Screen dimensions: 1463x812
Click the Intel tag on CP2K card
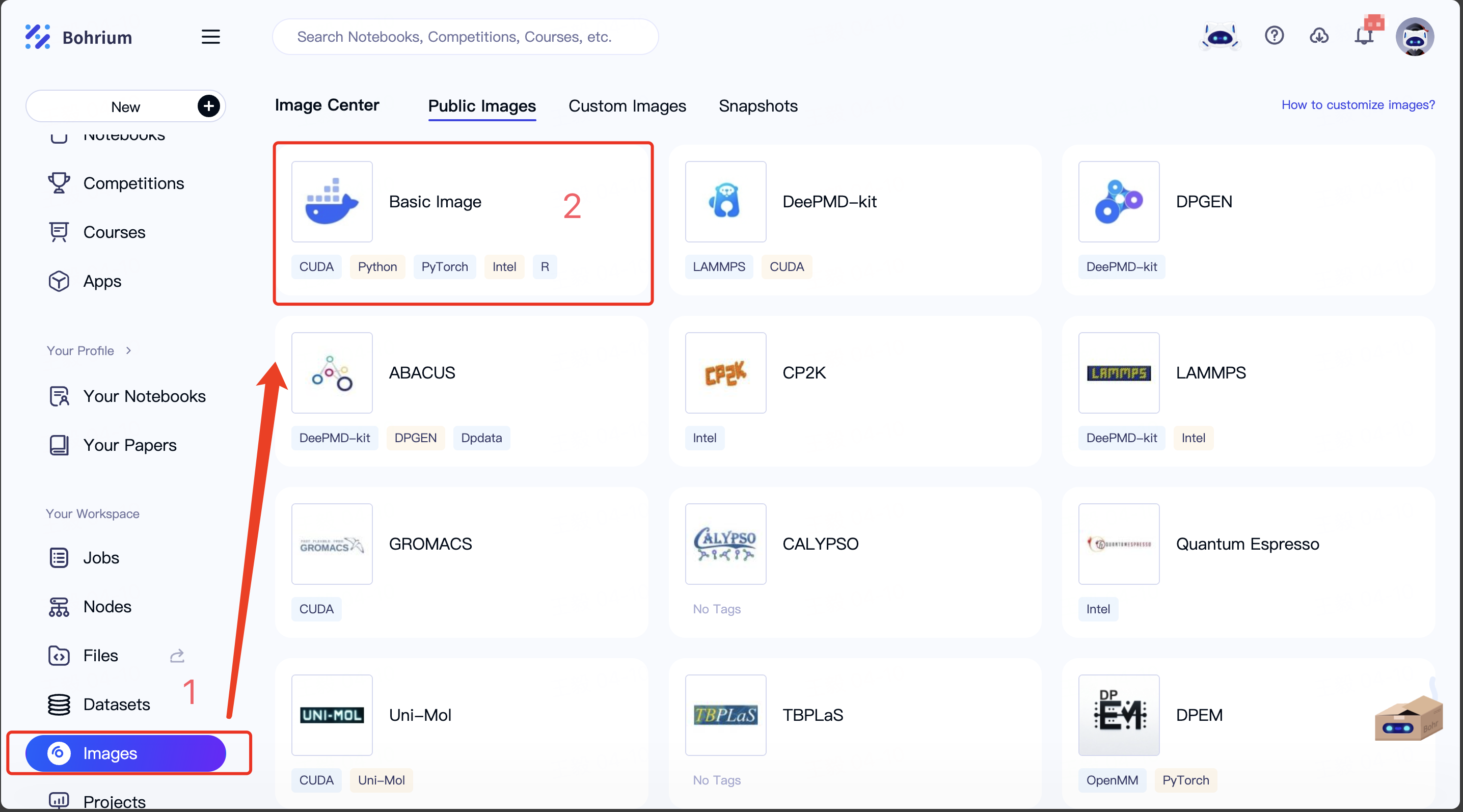click(x=704, y=438)
